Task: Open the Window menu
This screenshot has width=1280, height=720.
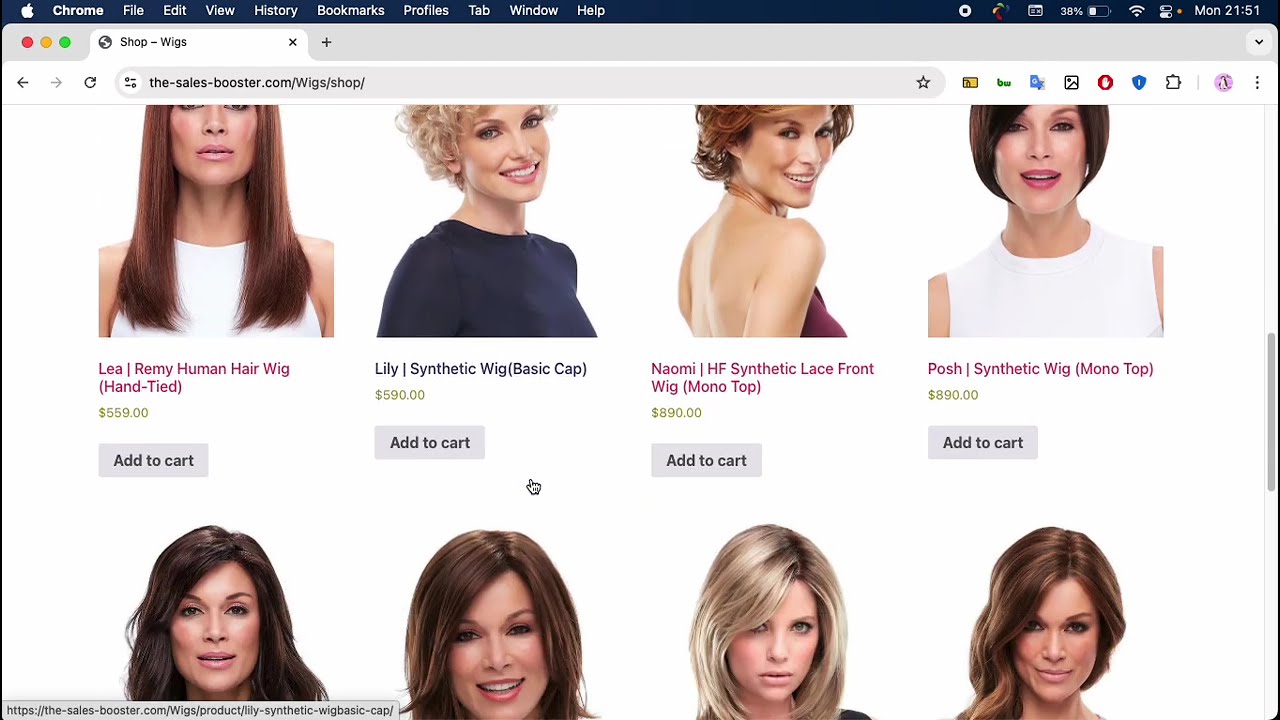Action: (x=534, y=10)
